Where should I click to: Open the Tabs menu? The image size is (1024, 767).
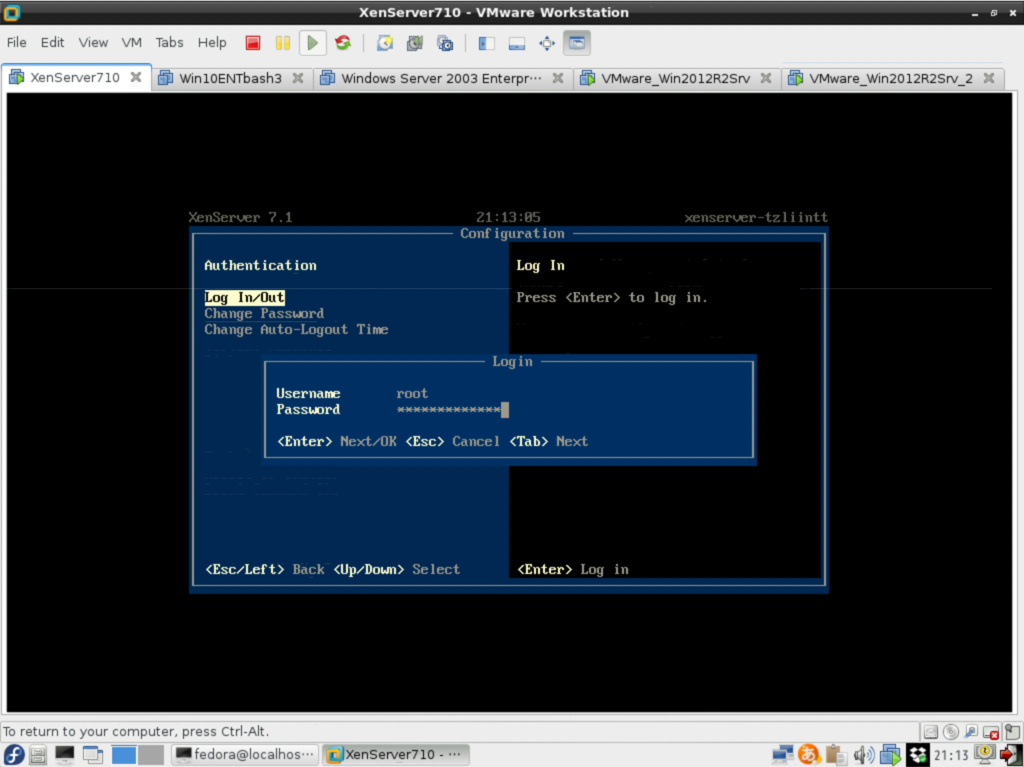[x=169, y=42]
